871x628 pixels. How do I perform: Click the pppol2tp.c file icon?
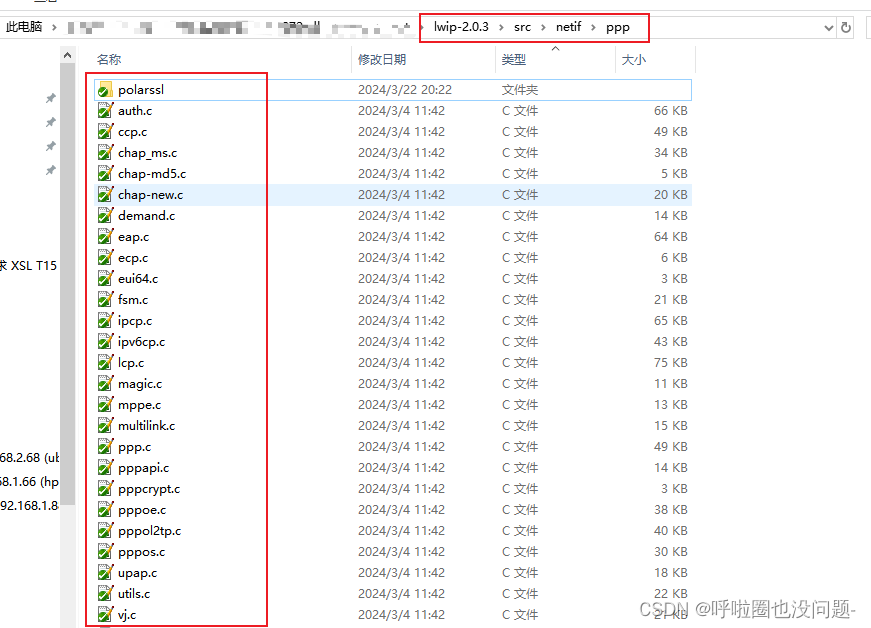105,530
